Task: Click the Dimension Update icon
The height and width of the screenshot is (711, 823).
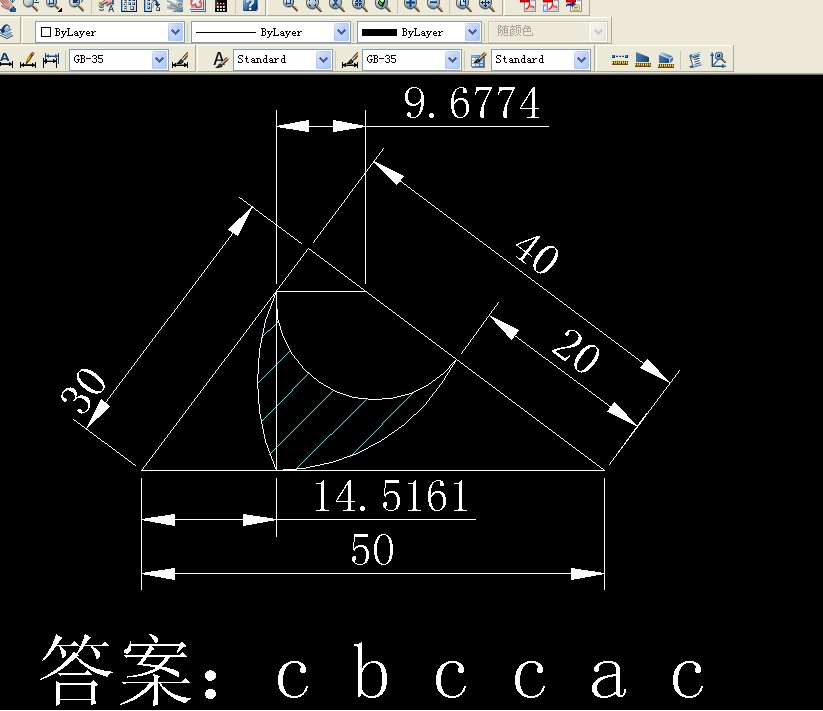Action: coord(51,59)
